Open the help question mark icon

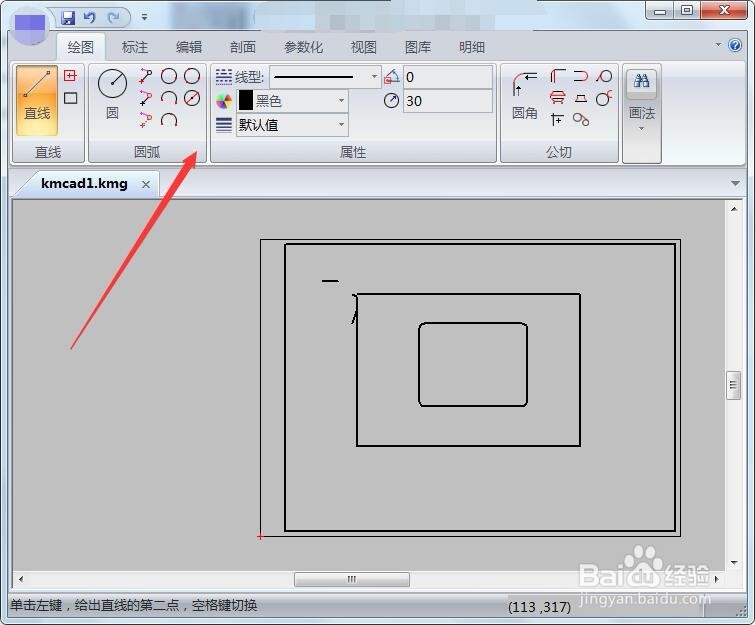735,45
